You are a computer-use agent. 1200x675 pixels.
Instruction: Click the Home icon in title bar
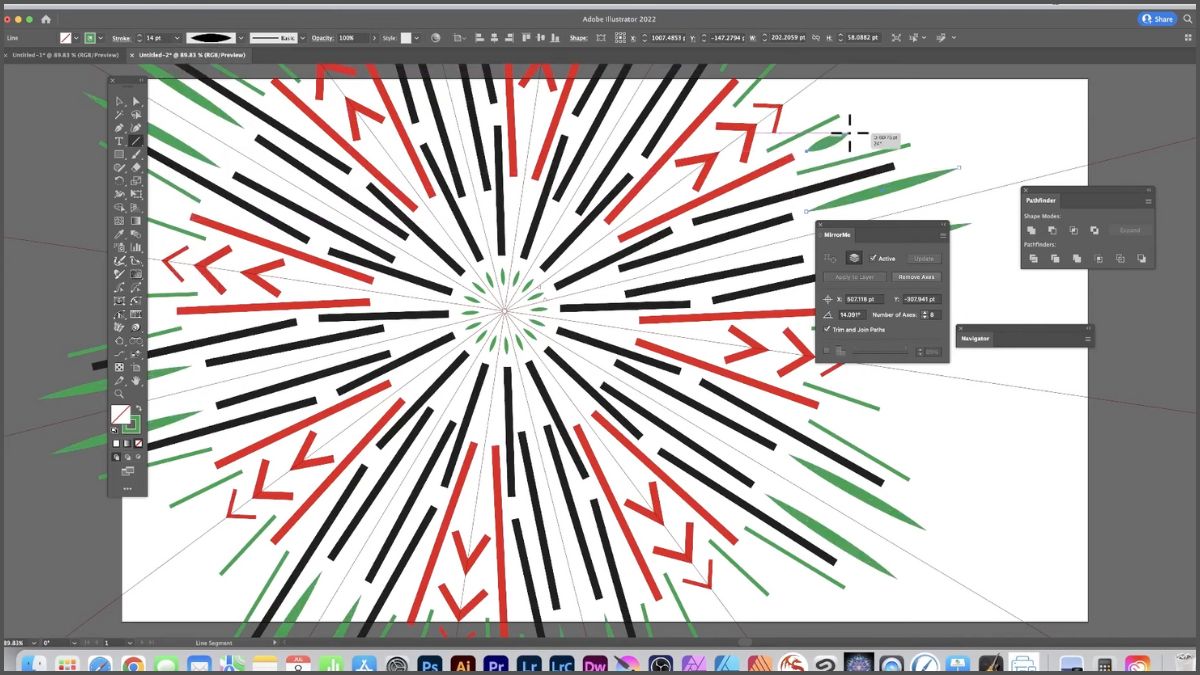46,18
